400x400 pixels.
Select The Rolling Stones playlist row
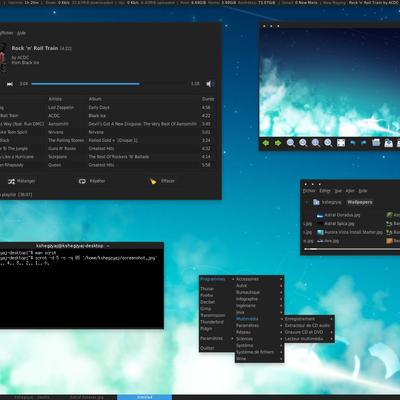coord(107,140)
